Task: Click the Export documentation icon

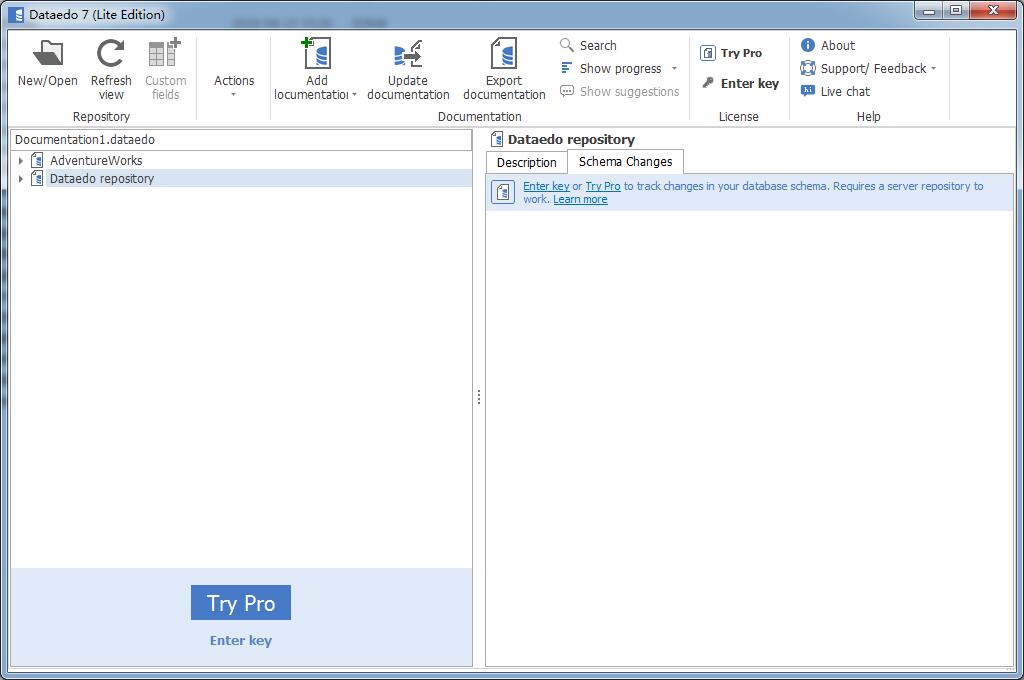Action: (x=504, y=53)
